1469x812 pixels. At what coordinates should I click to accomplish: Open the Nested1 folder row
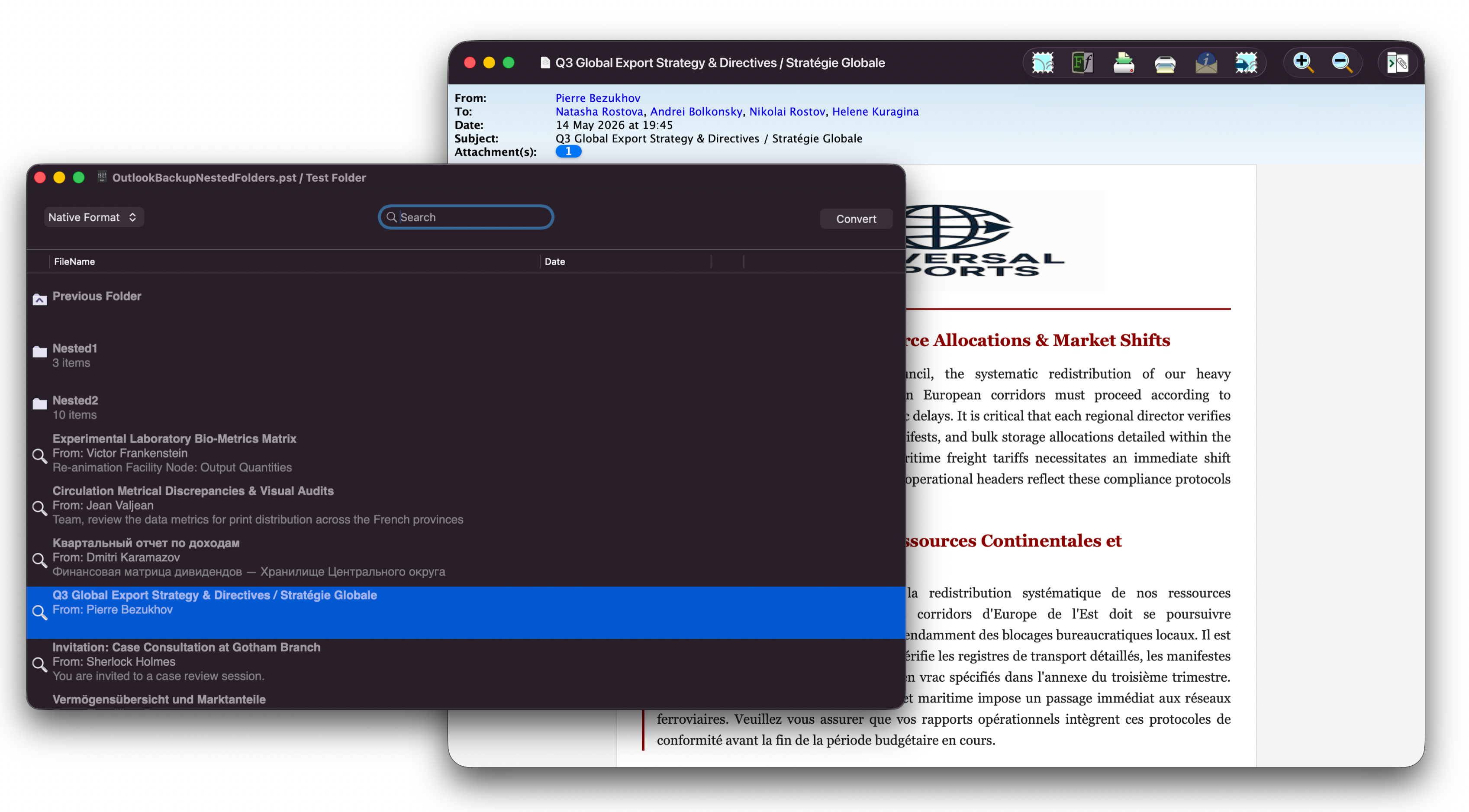466,352
